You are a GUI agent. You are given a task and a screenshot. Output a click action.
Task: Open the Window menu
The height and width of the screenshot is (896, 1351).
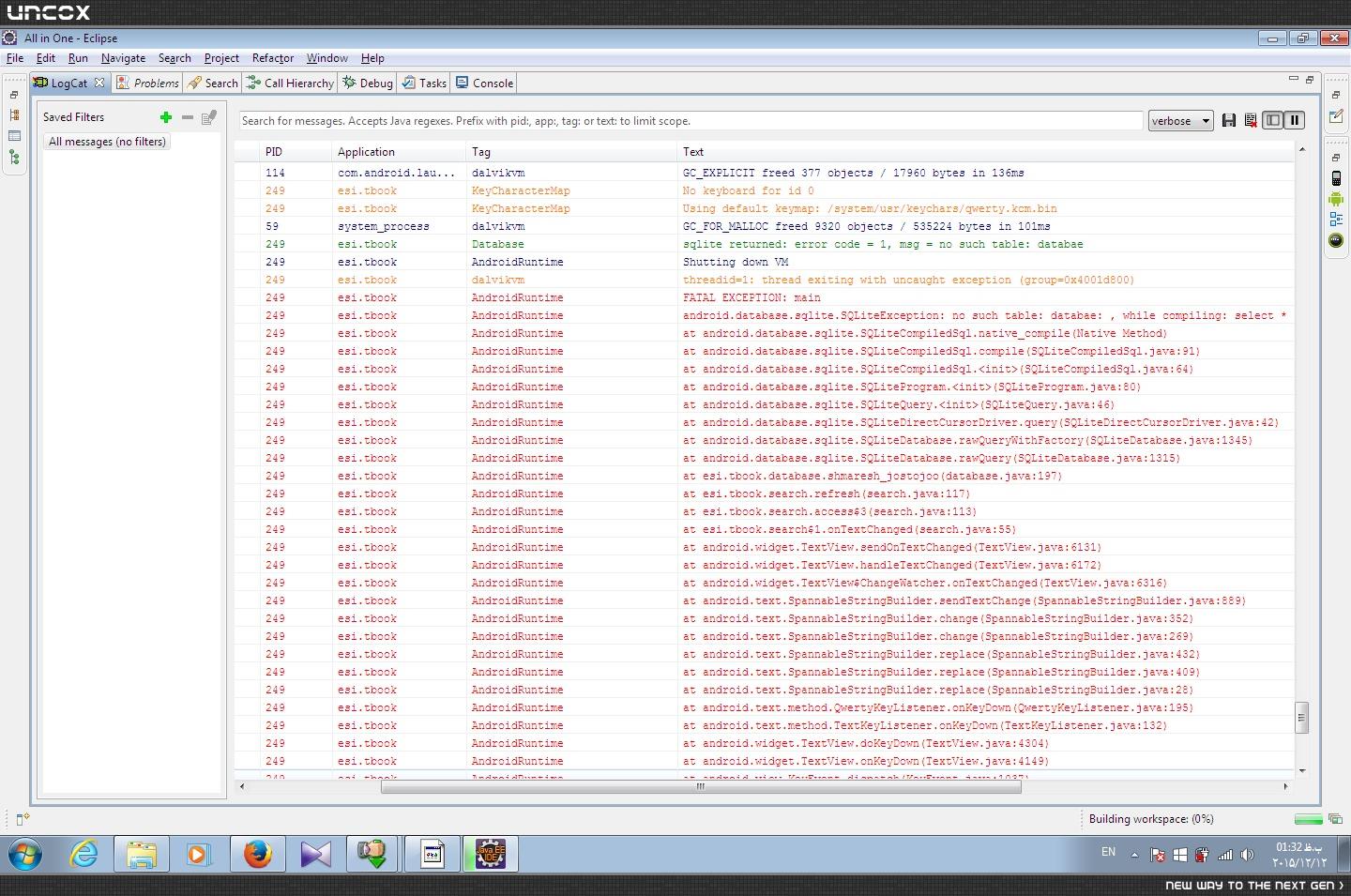coord(326,58)
